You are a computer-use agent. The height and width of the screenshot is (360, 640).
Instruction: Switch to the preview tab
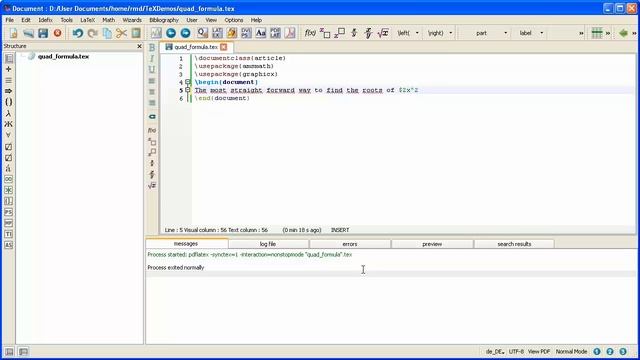pyautogui.click(x=432, y=244)
